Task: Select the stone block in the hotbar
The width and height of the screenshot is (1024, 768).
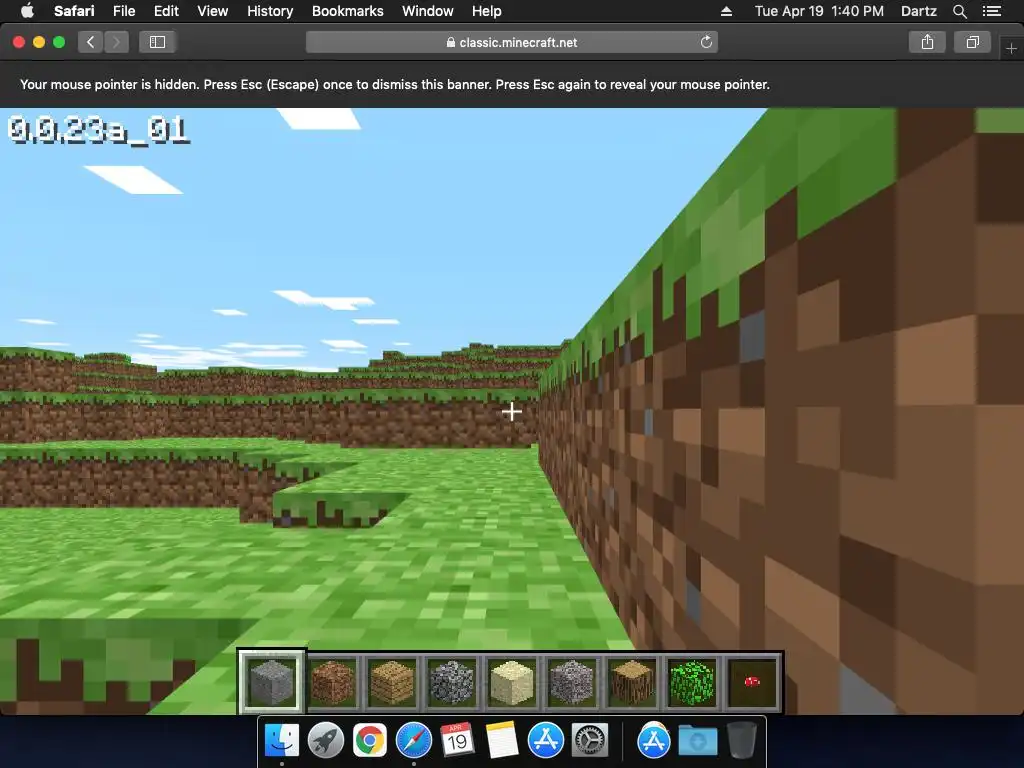Action: point(272,682)
